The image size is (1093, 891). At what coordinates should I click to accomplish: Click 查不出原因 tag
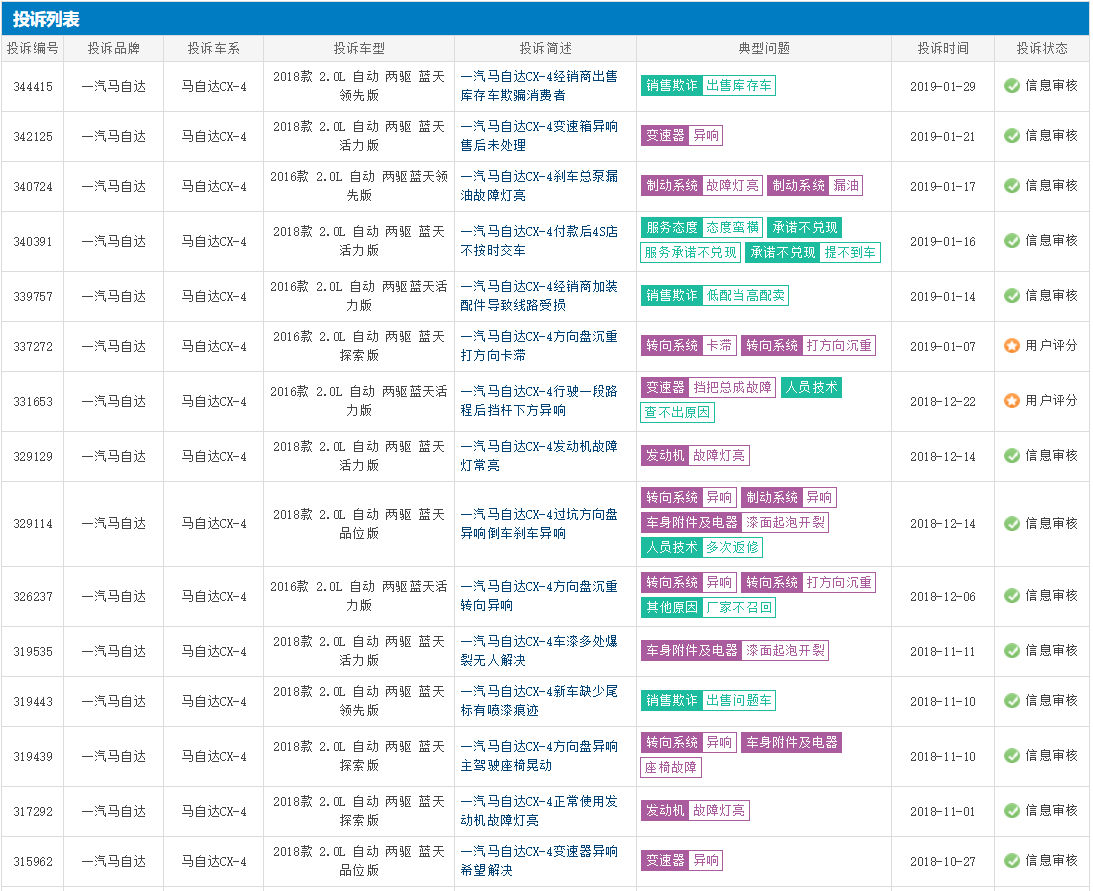pos(677,413)
